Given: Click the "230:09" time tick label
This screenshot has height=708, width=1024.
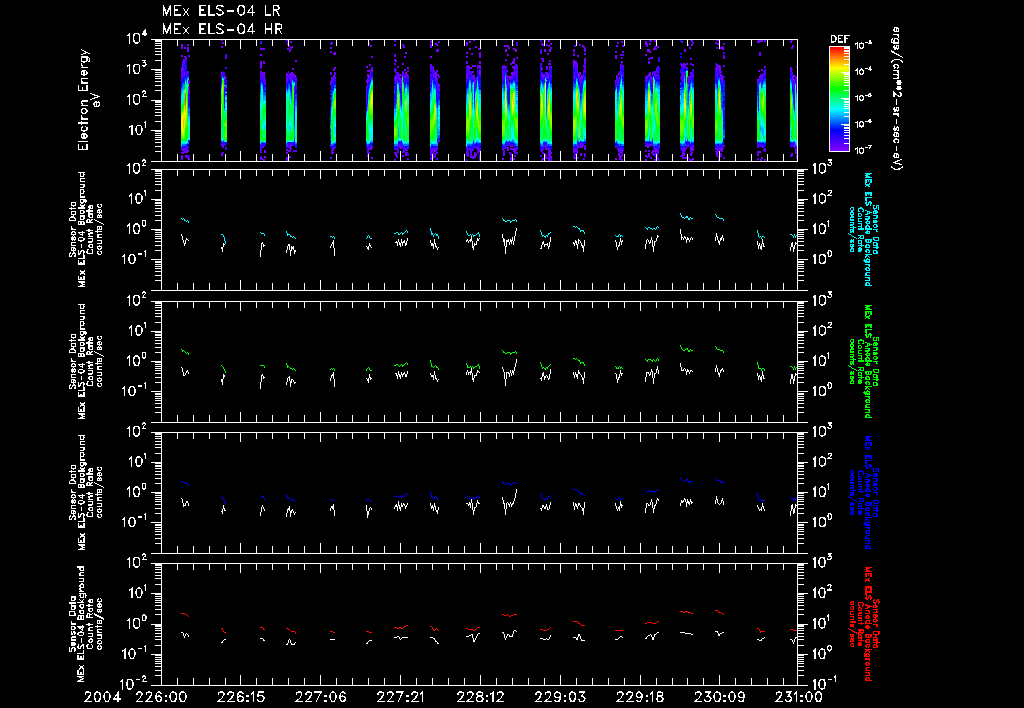Looking at the screenshot, I should pos(718,697).
